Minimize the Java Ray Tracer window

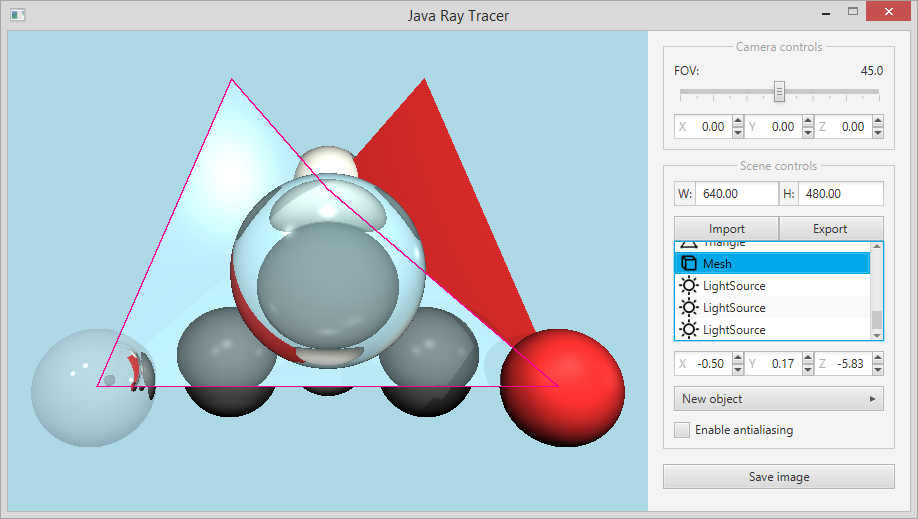tap(826, 13)
